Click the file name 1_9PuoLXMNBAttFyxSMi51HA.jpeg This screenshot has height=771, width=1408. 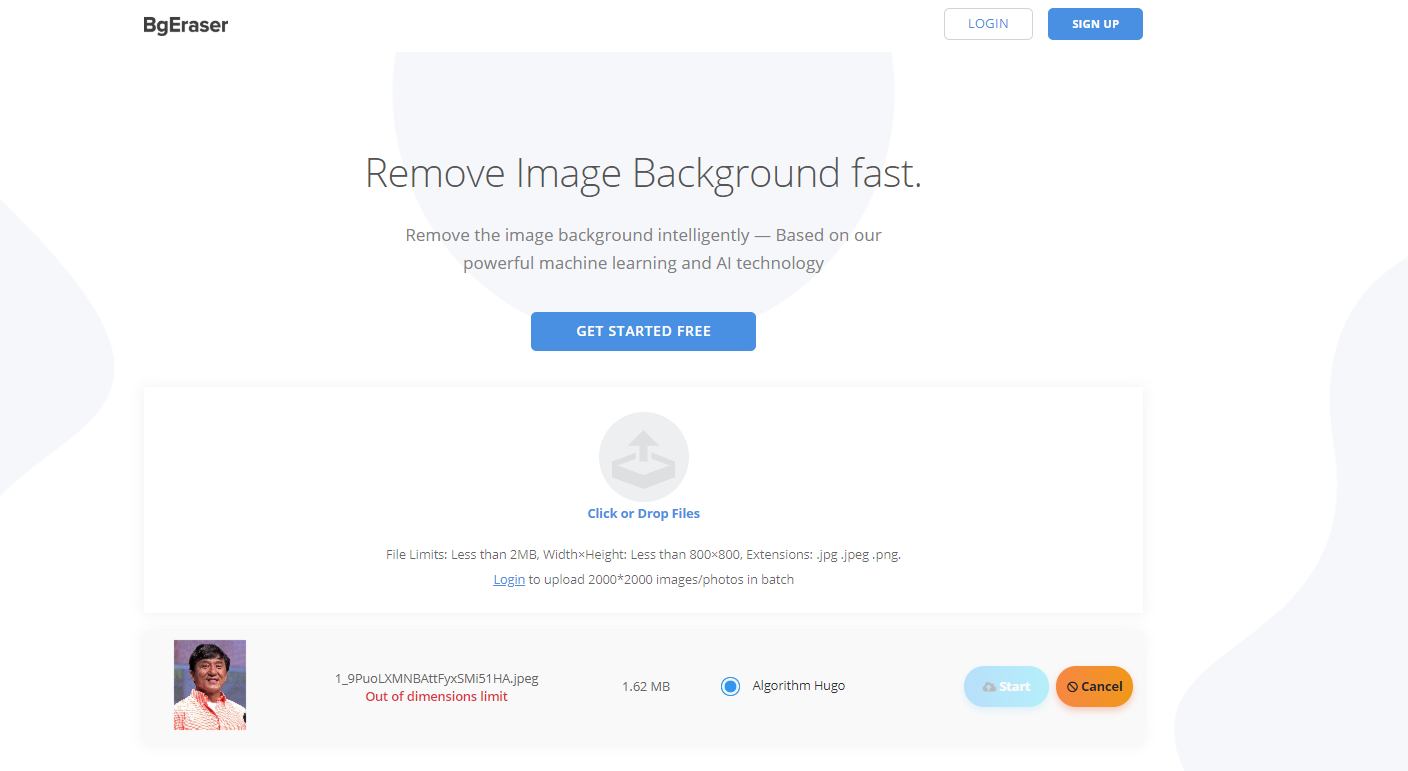pos(437,678)
